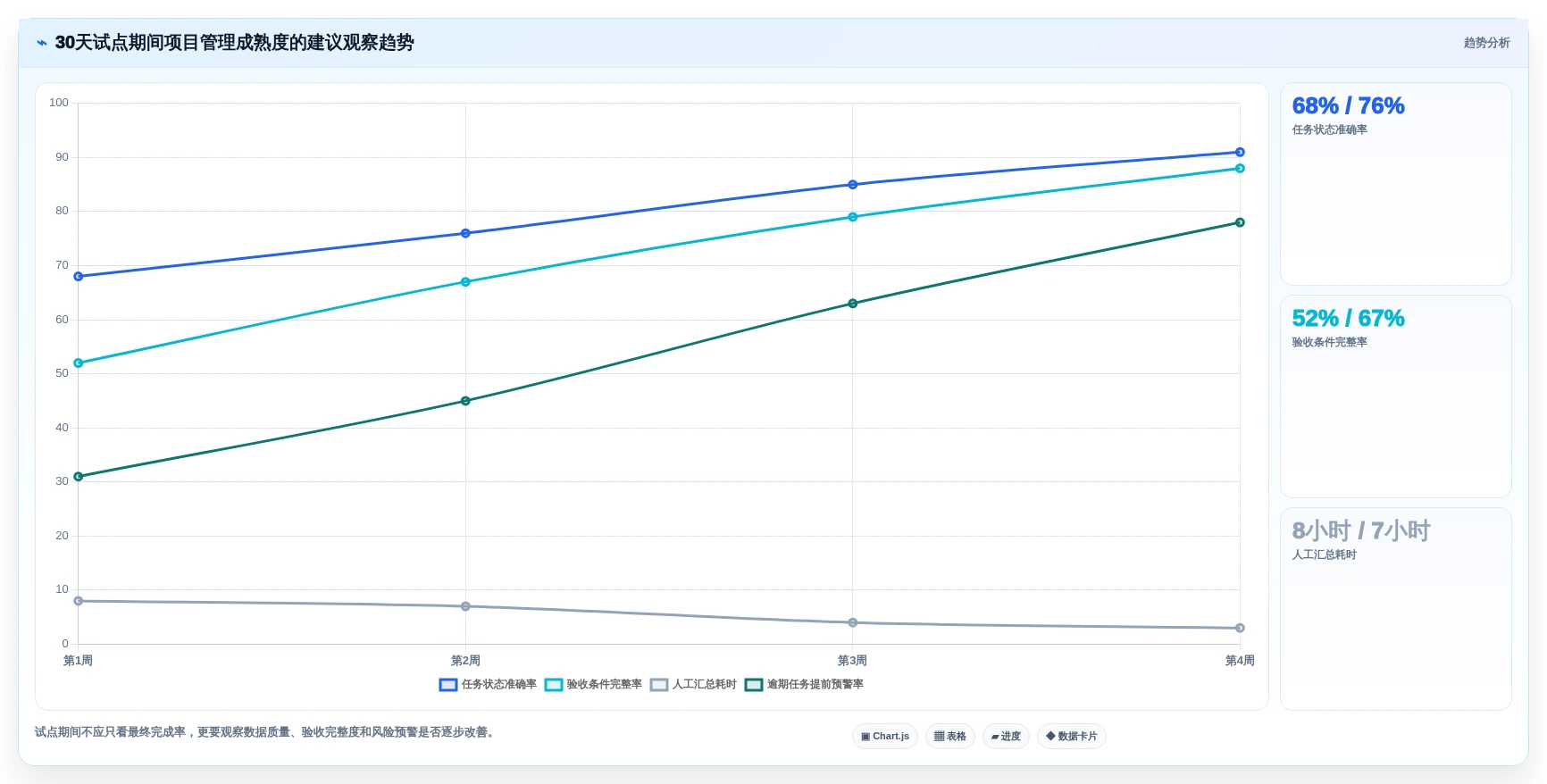Click the 第3周 point on 任务状态准确率 line
Image resolution: width=1547 pixels, height=784 pixels.
[853, 185]
